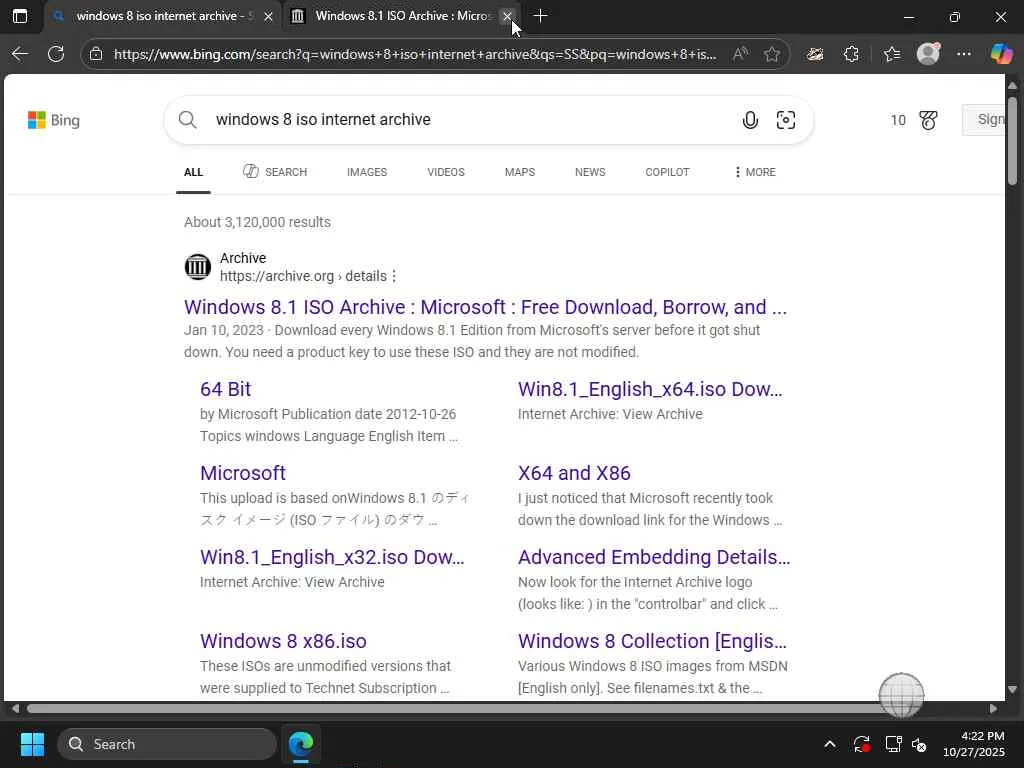Open Windows 8 Collection link
The image size is (1024, 768).
(652, 641)
